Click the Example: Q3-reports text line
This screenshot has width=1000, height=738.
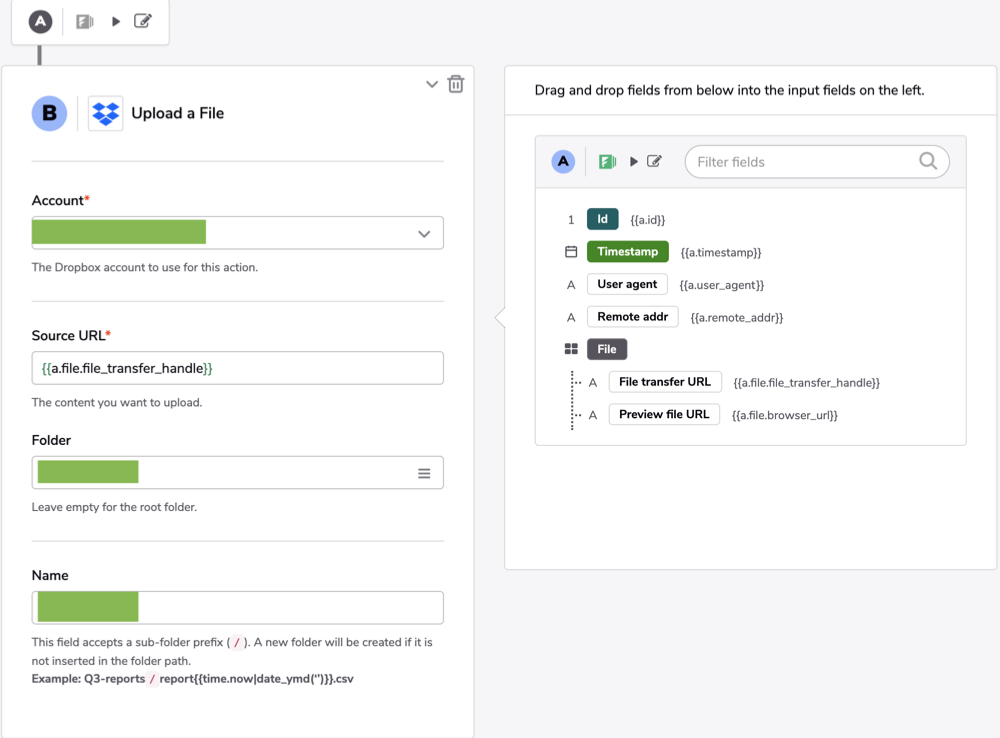[193, 679]
